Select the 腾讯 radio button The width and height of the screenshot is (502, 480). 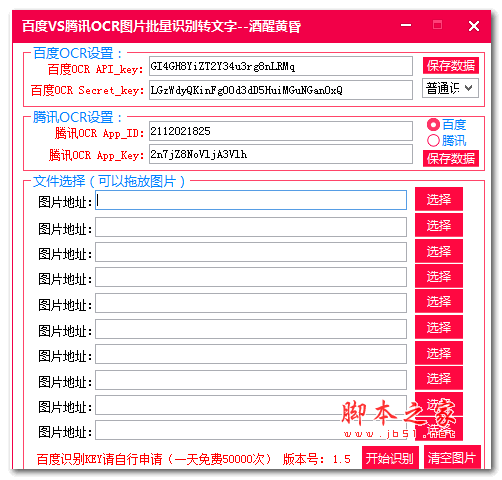click(446, 140)
